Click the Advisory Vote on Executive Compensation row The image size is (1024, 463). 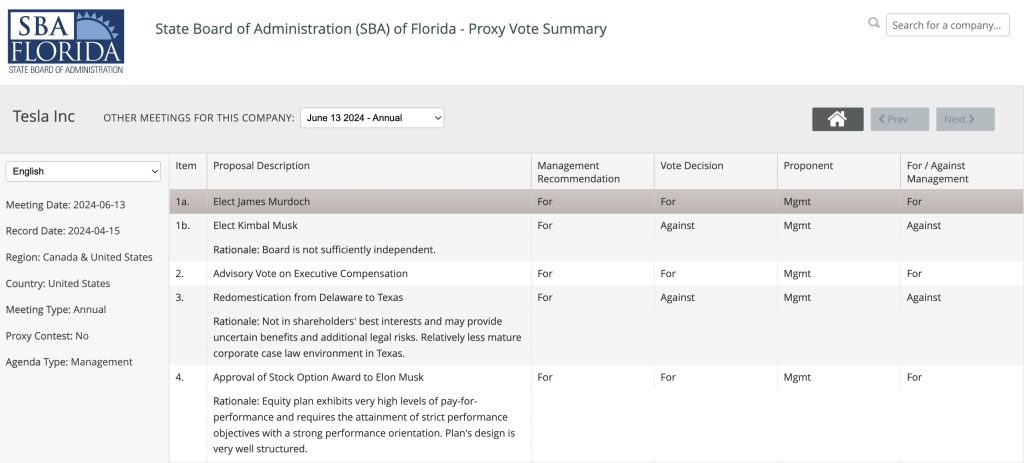coord(596,274)
